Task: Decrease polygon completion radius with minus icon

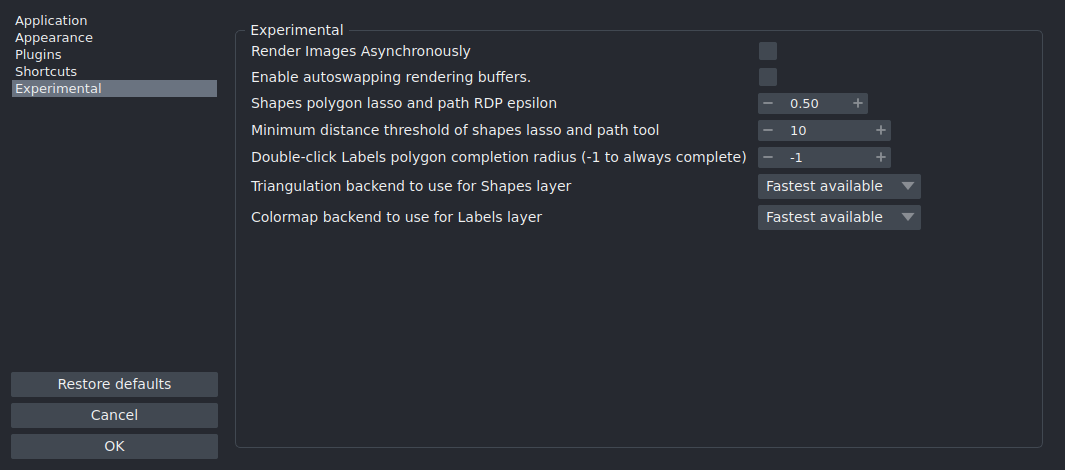Action: pyautogui.click(x=768, y=157)
